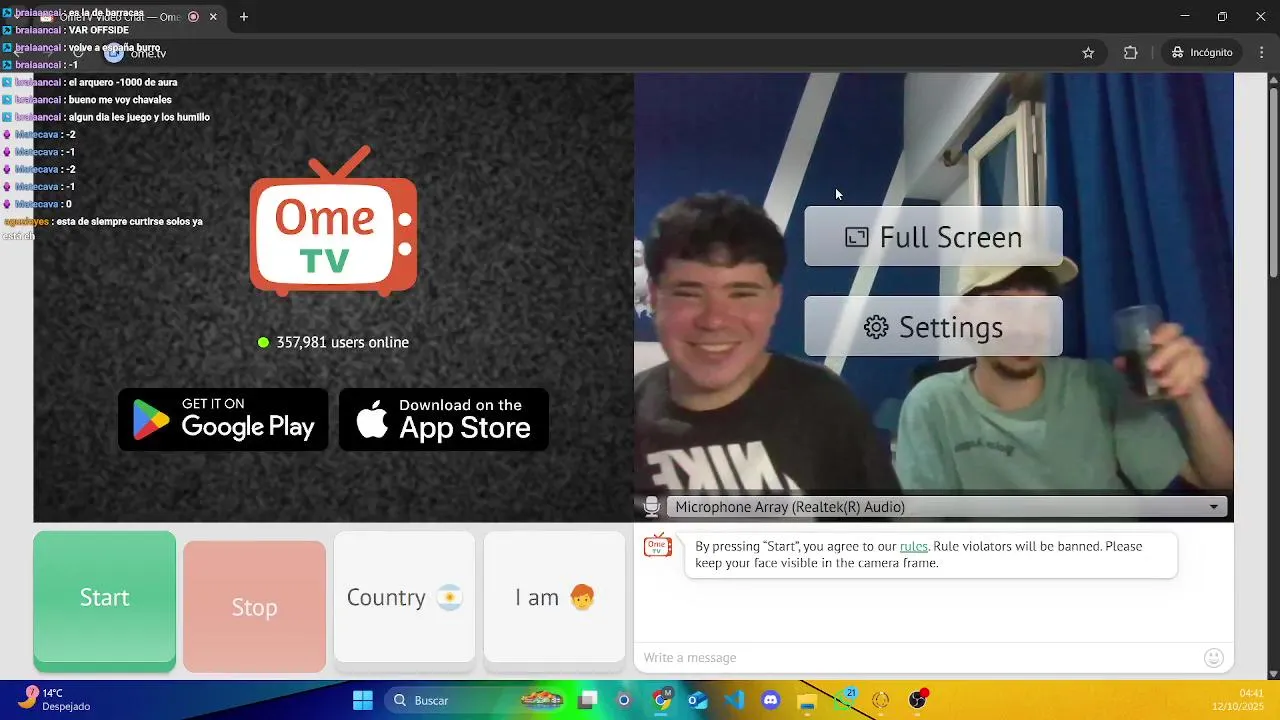Open the Windows Start menu
This screenshot has width=1280, height=720.
coord(363,700)
